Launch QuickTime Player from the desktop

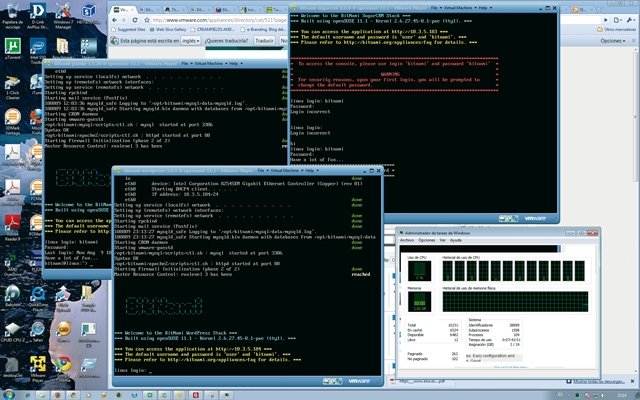(38, 299)
